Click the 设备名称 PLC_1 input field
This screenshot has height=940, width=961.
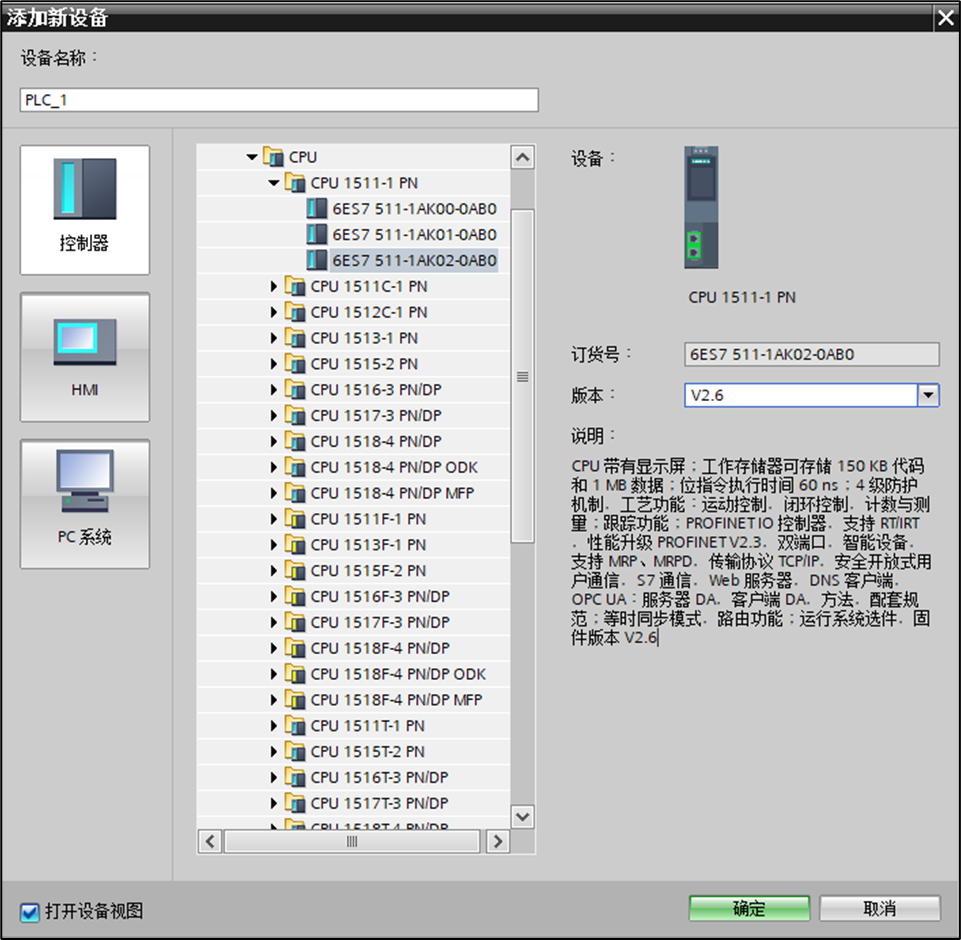pos(279,100)
